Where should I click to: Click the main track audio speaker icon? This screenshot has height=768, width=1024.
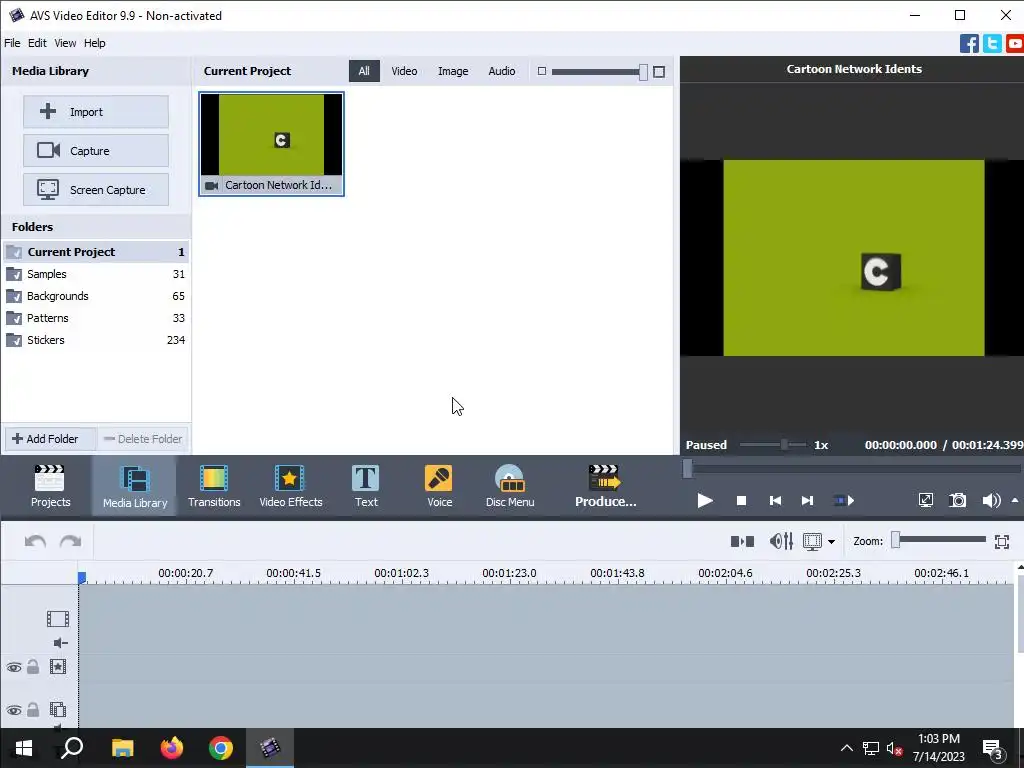pos(60,643)
